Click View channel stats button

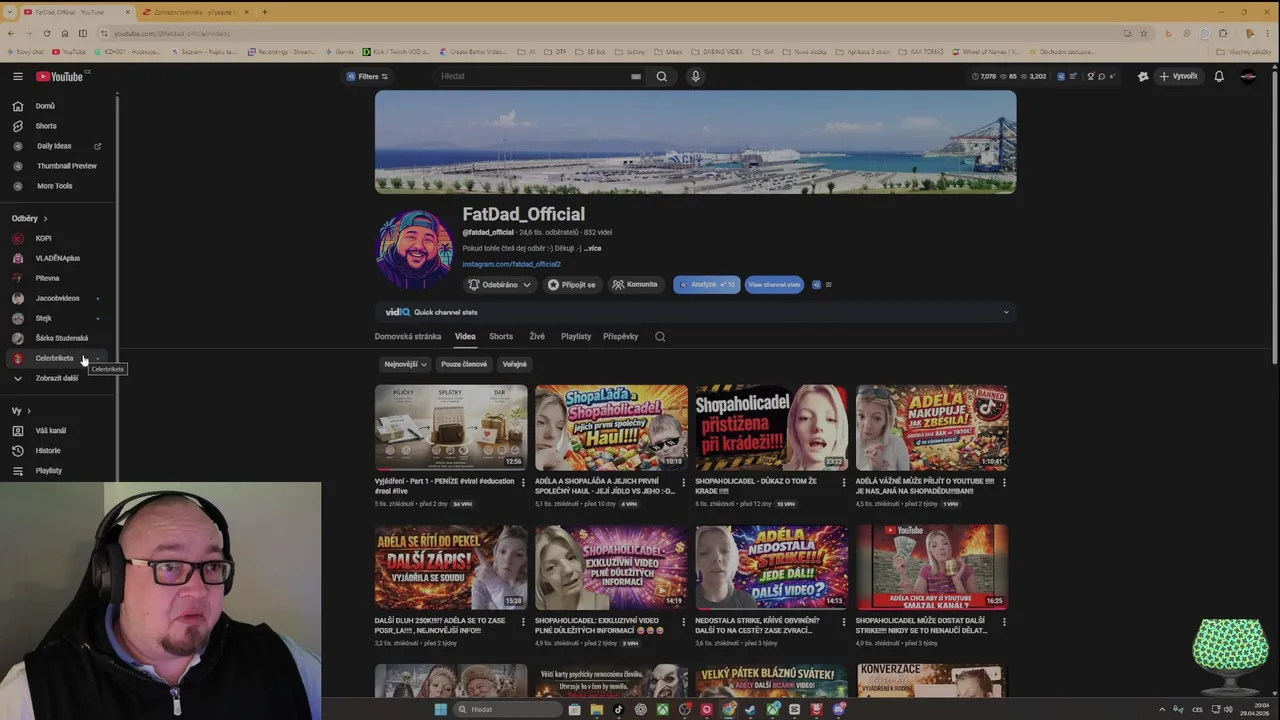coord(774,285)
